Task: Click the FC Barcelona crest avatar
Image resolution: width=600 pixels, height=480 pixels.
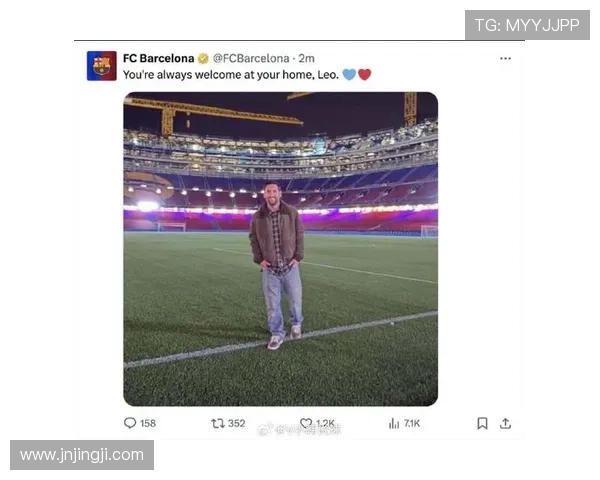Action: [101, 66]
